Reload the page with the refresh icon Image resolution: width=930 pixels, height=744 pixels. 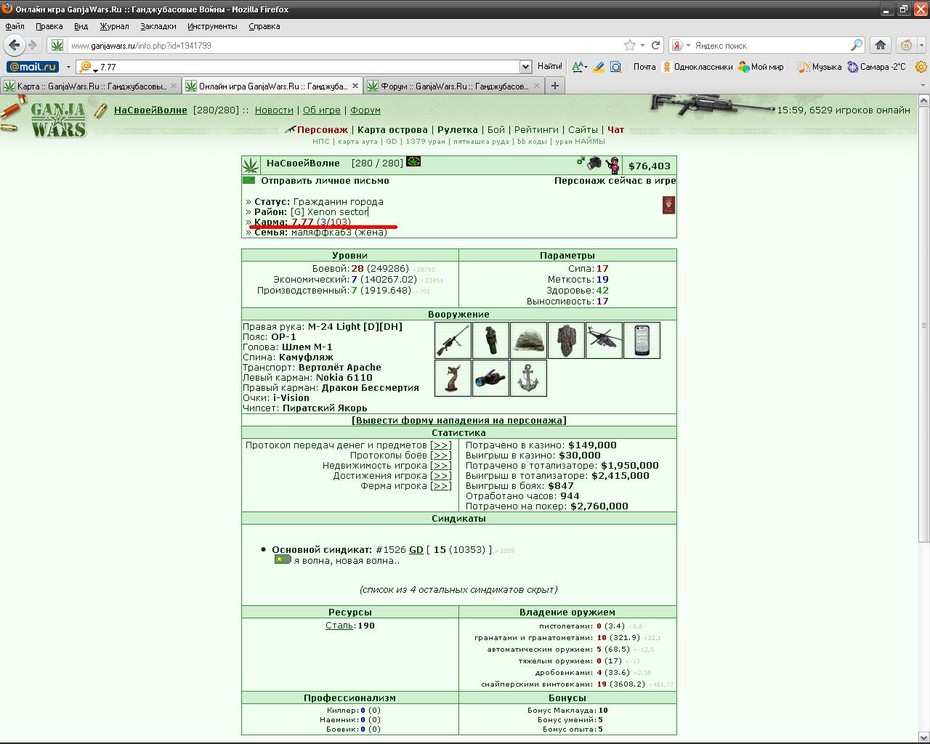tap(655, 45)
